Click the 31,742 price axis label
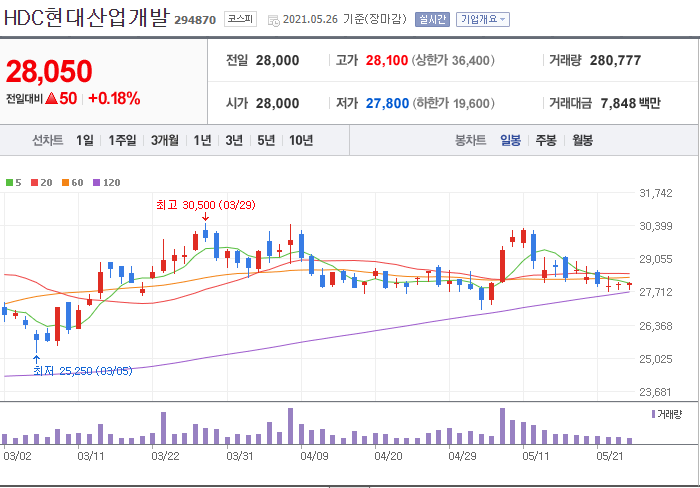Viewport: 700px width, 488px height. coord(656,193)
